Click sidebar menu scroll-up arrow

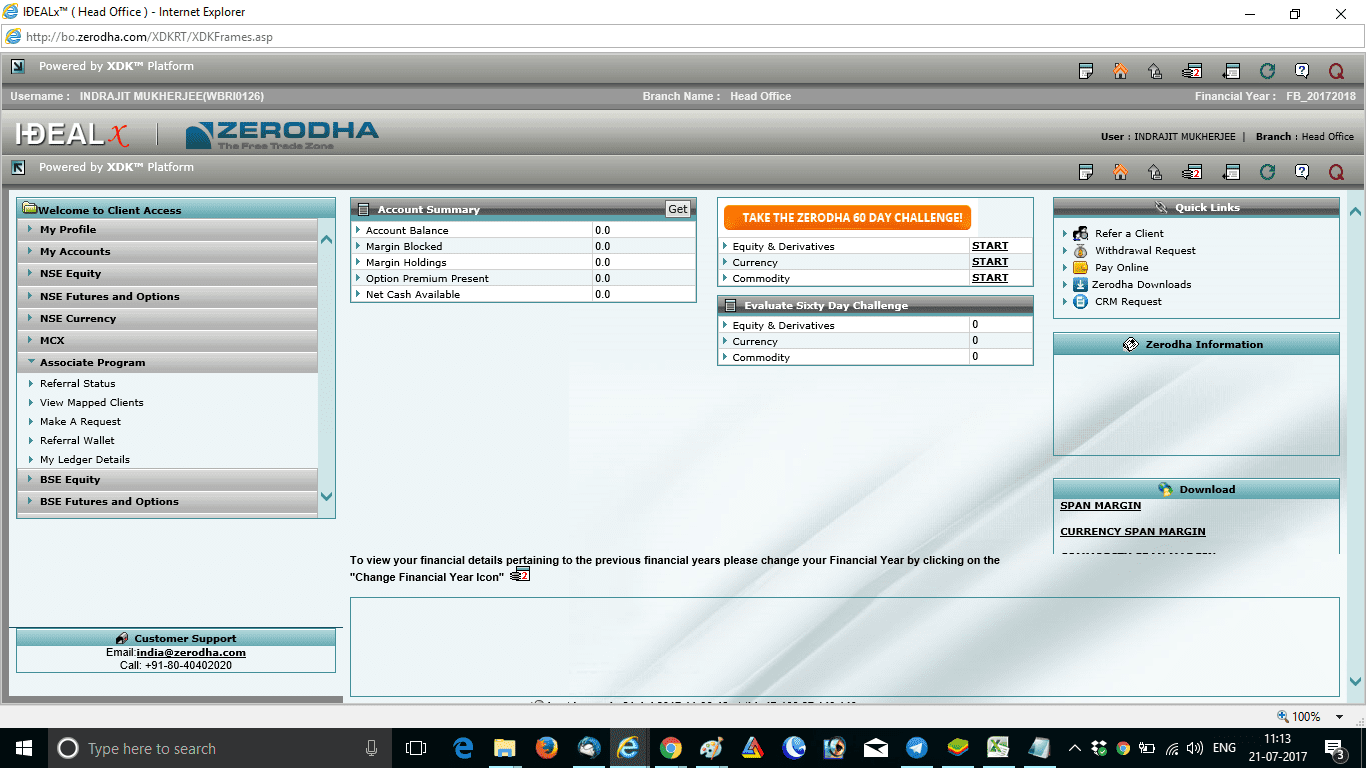pyautogui.click(x=326, y=240)
